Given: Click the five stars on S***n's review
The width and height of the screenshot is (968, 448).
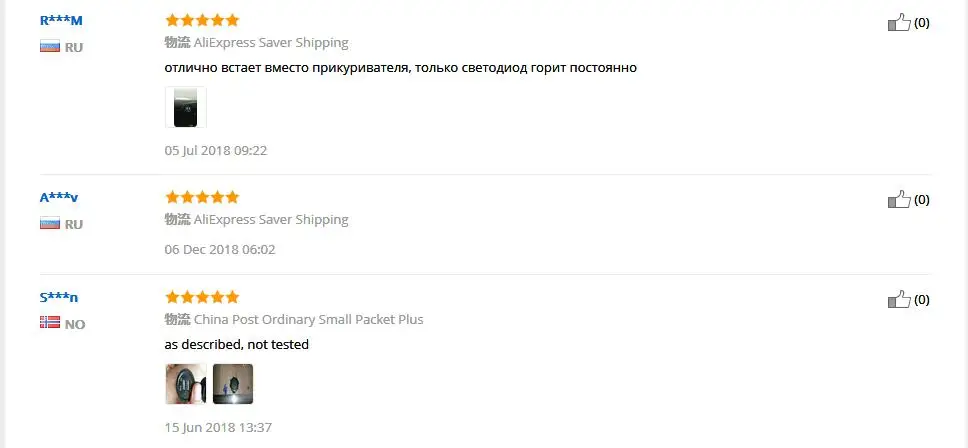Looking at the screenshot, I should pyautogui.click(x=202, y=297).
